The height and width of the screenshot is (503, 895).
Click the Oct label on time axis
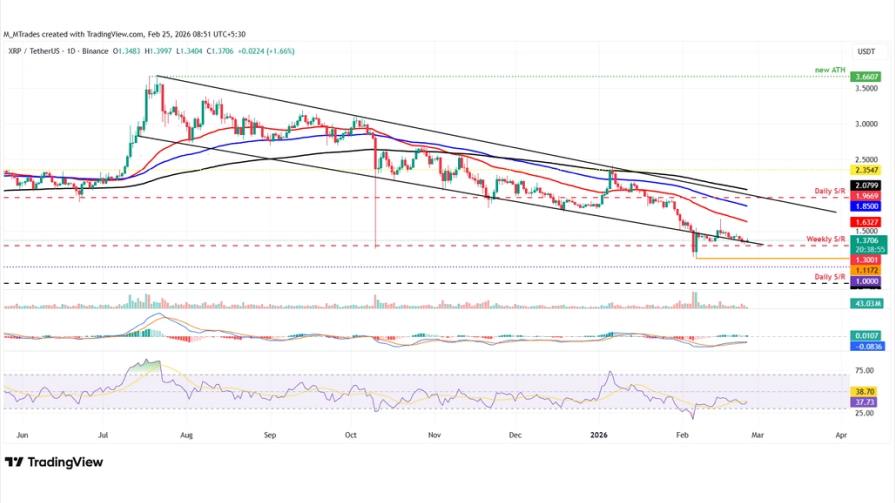pyautogui.click(x=350, y=436)
